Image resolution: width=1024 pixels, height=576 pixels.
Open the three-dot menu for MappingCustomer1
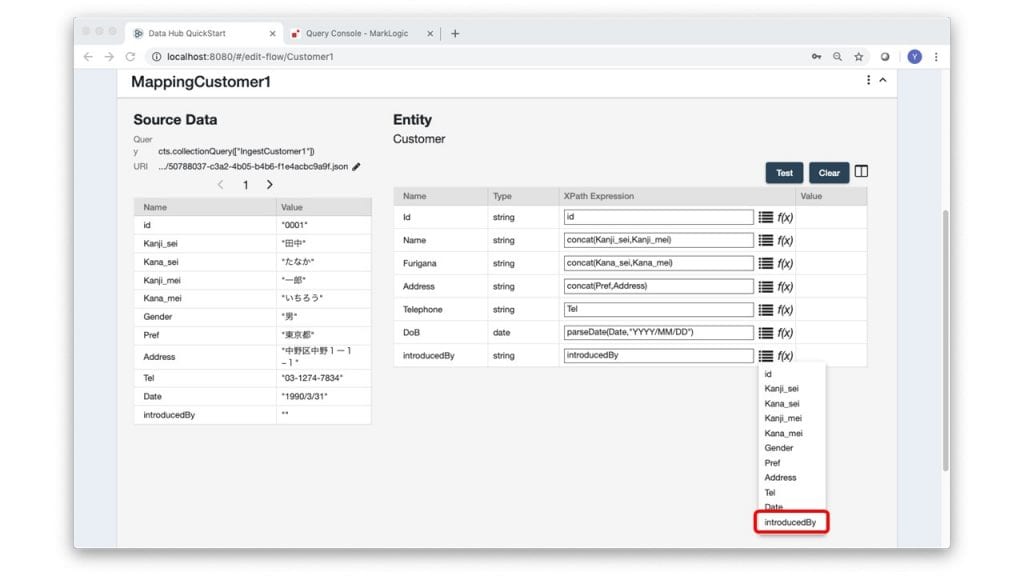tap(868, 80)
